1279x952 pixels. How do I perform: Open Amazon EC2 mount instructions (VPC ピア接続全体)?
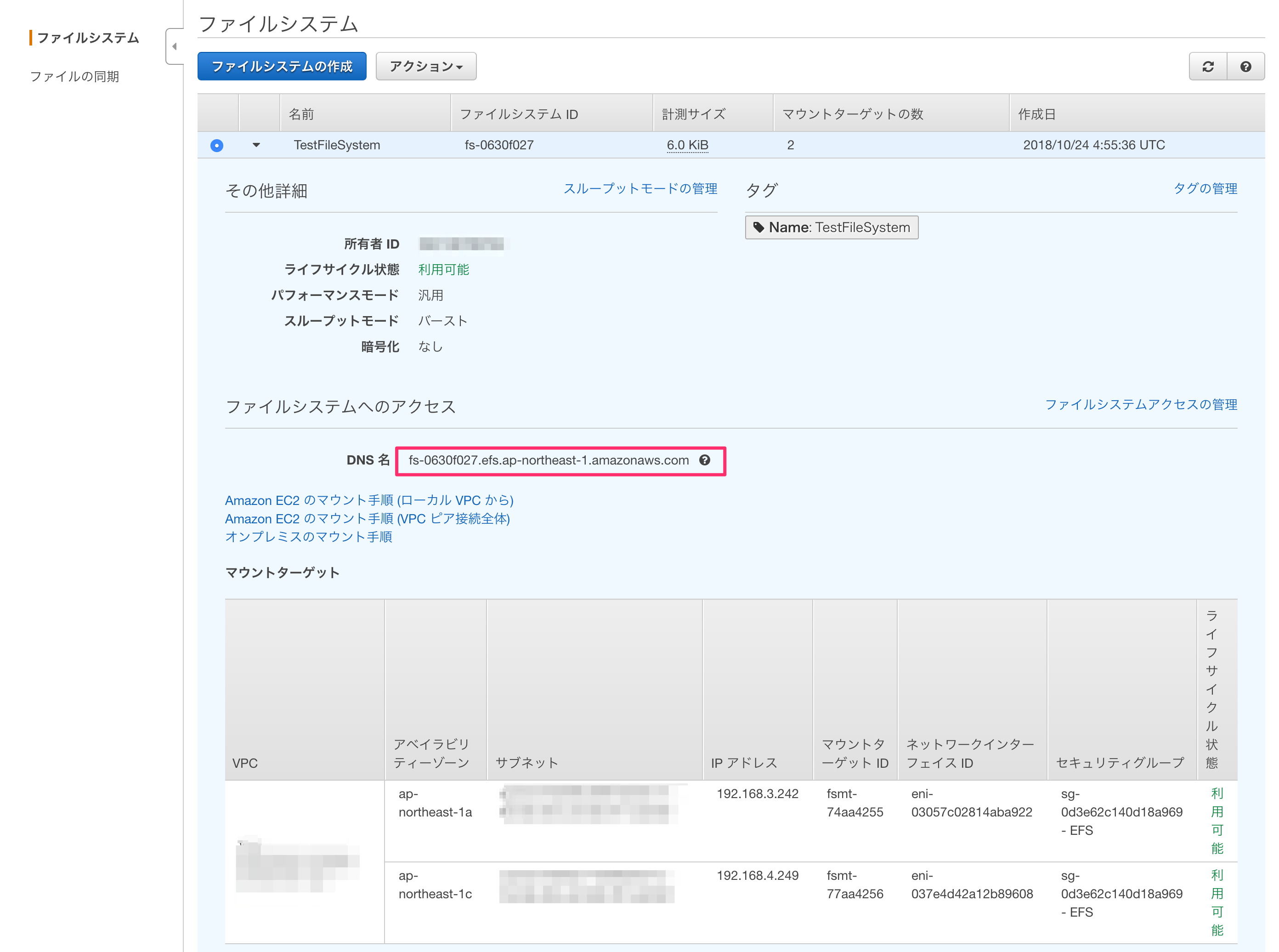coord(368,519)
